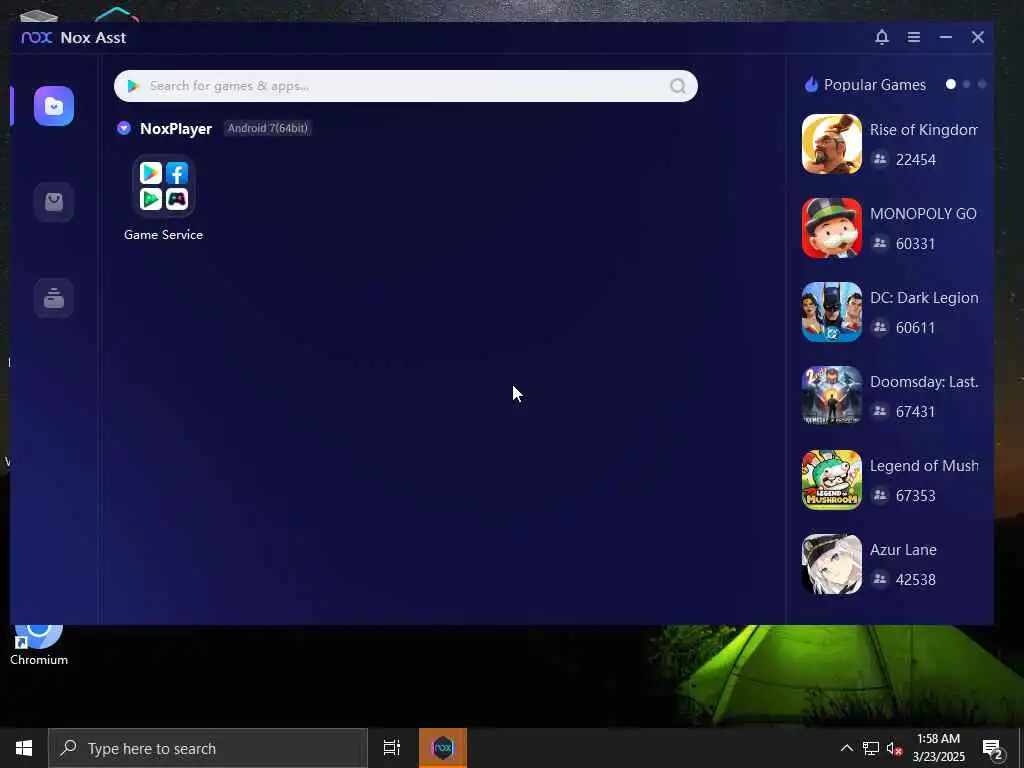This screenshot has width=1024, height=768.
Task: Click the Azur Lane title
Action: pos(903,550)
